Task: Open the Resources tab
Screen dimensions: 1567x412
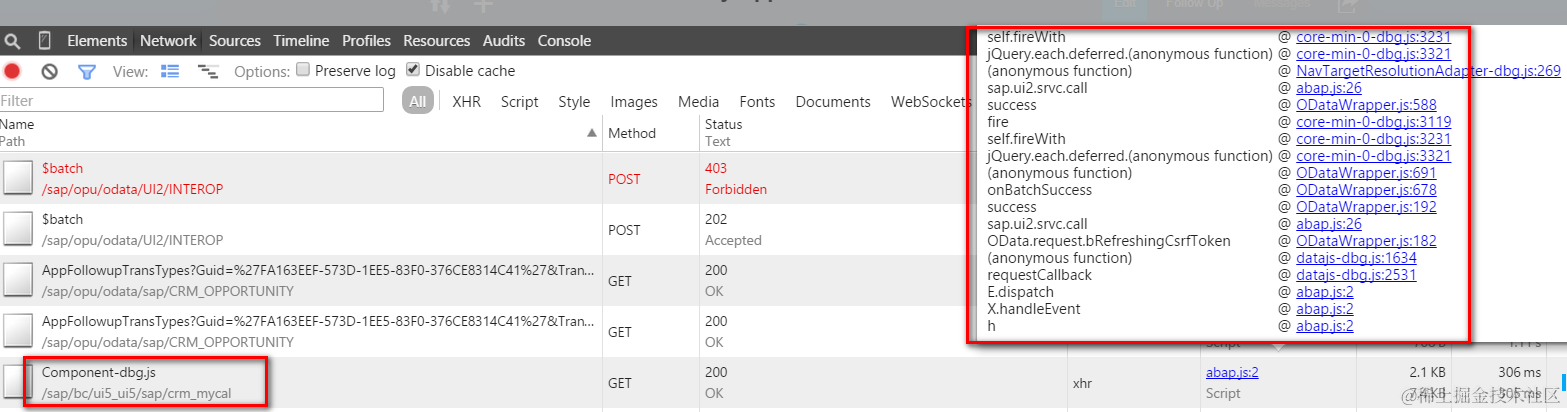Action: [x=437, y=41]
